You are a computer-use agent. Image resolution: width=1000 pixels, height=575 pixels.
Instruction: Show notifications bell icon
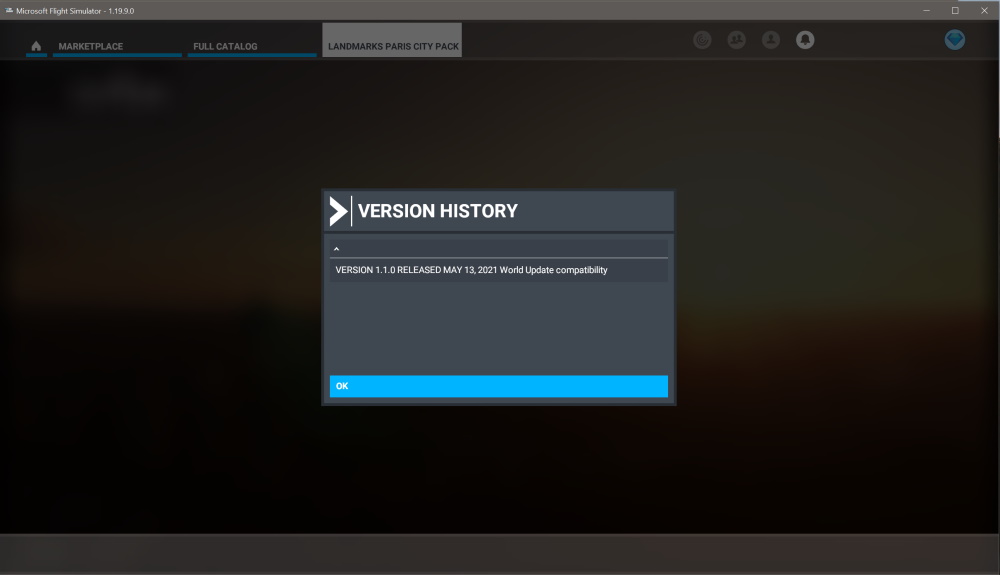[x=805, y=40]
